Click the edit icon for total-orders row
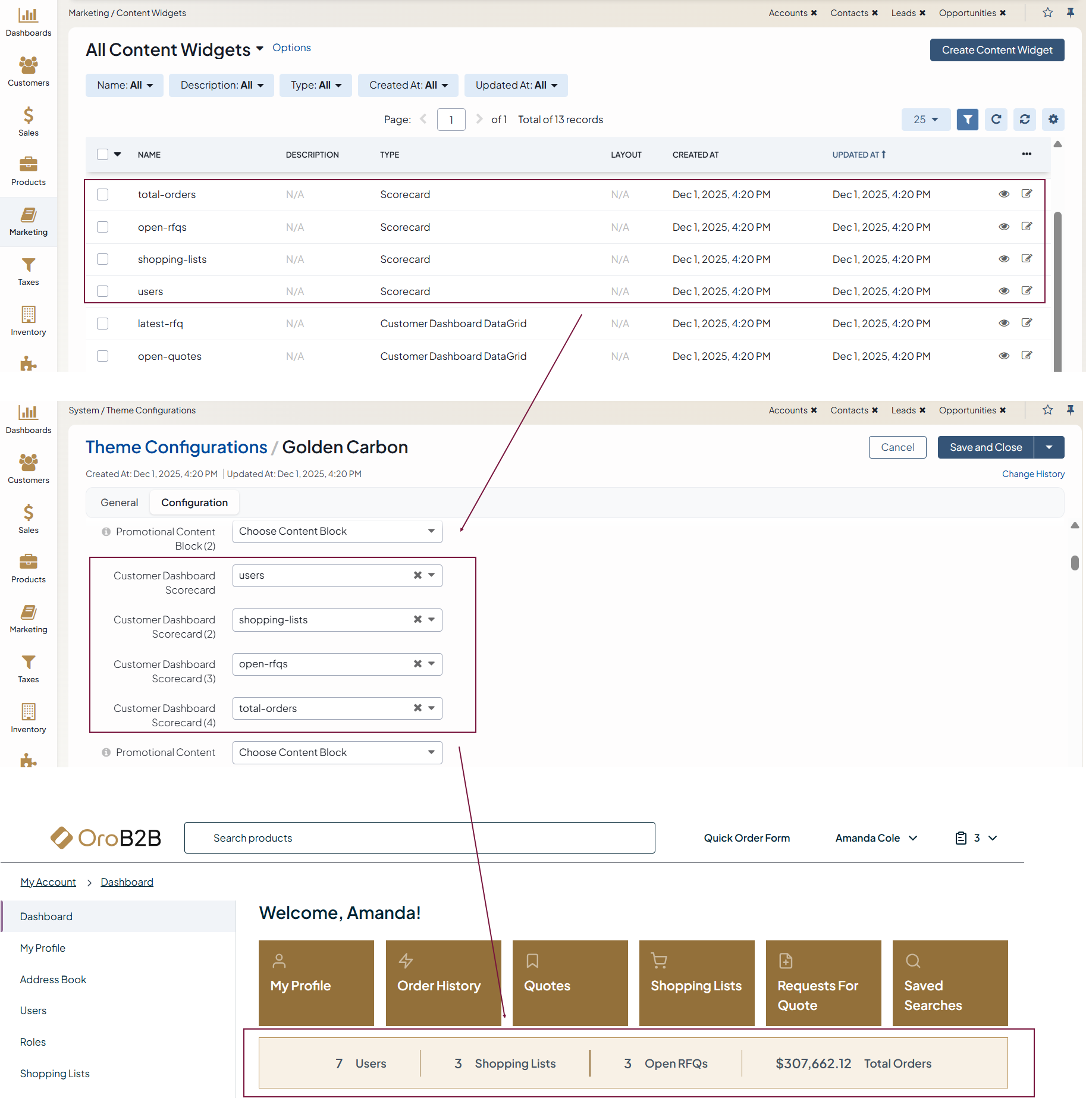Viewport: 1086px width, 1120px height. 1027,194
